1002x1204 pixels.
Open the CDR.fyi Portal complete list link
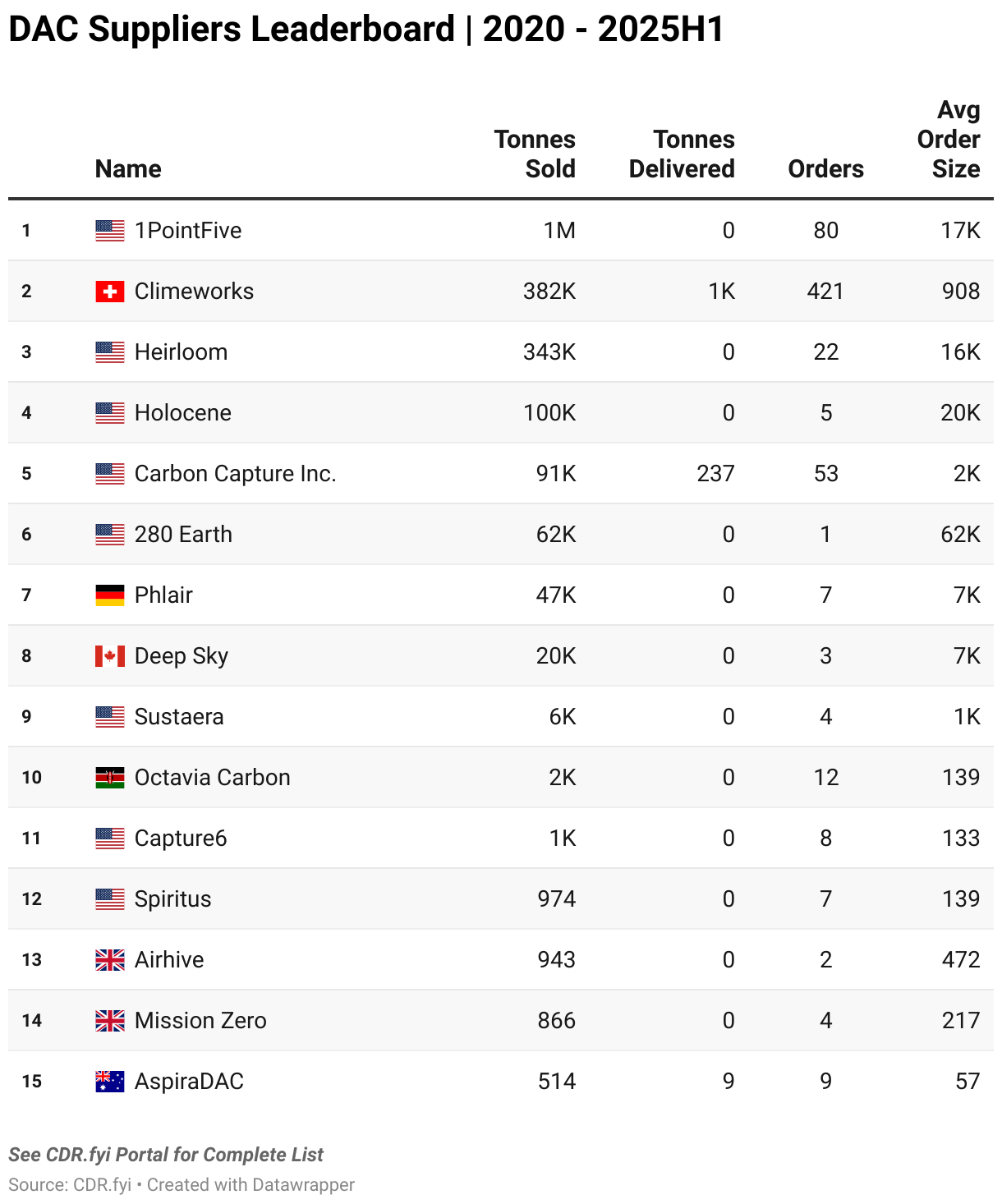[166, 1155]
